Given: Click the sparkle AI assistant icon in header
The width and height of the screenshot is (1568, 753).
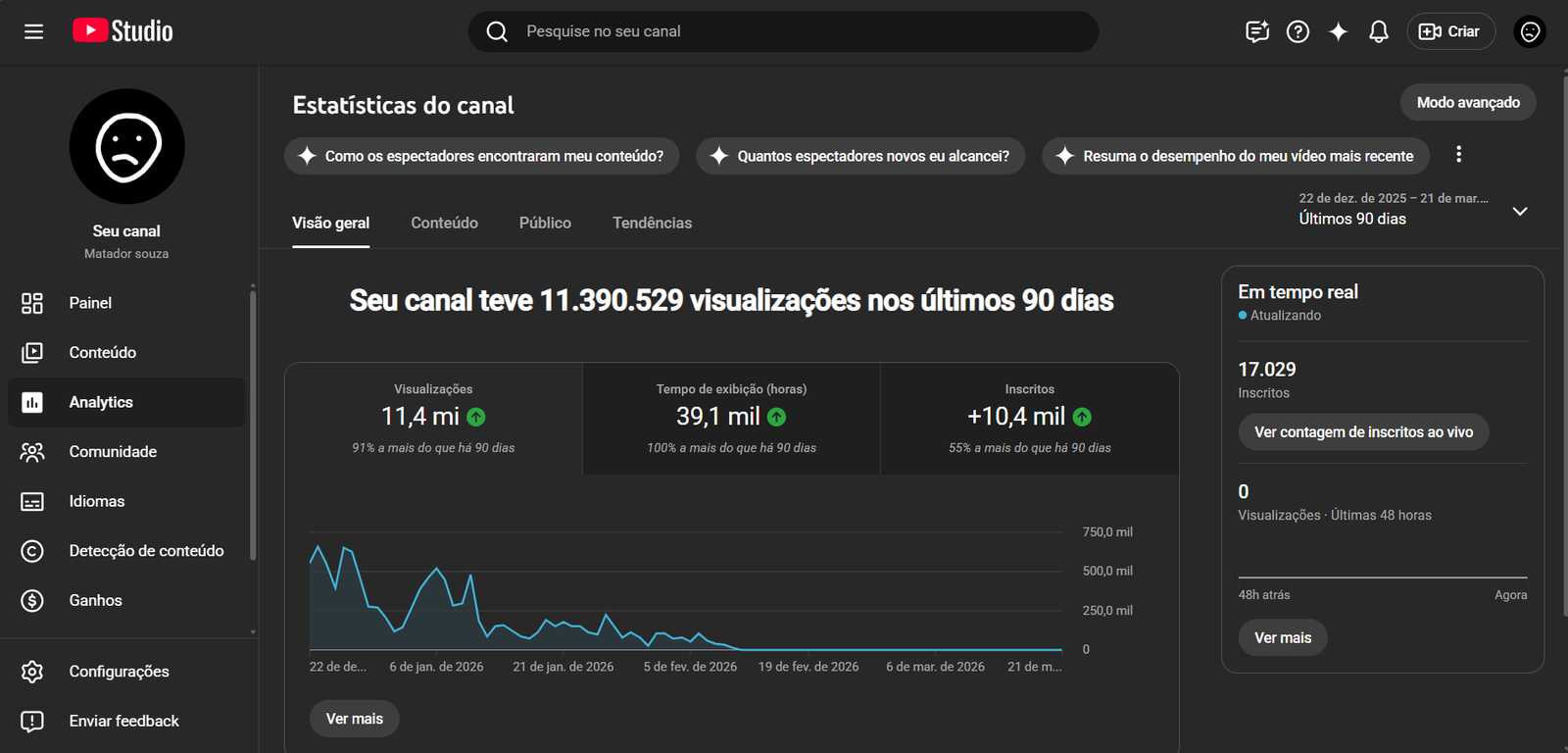Looking at the screenshot, I should pyautogui.click(x=1338, y=31).
